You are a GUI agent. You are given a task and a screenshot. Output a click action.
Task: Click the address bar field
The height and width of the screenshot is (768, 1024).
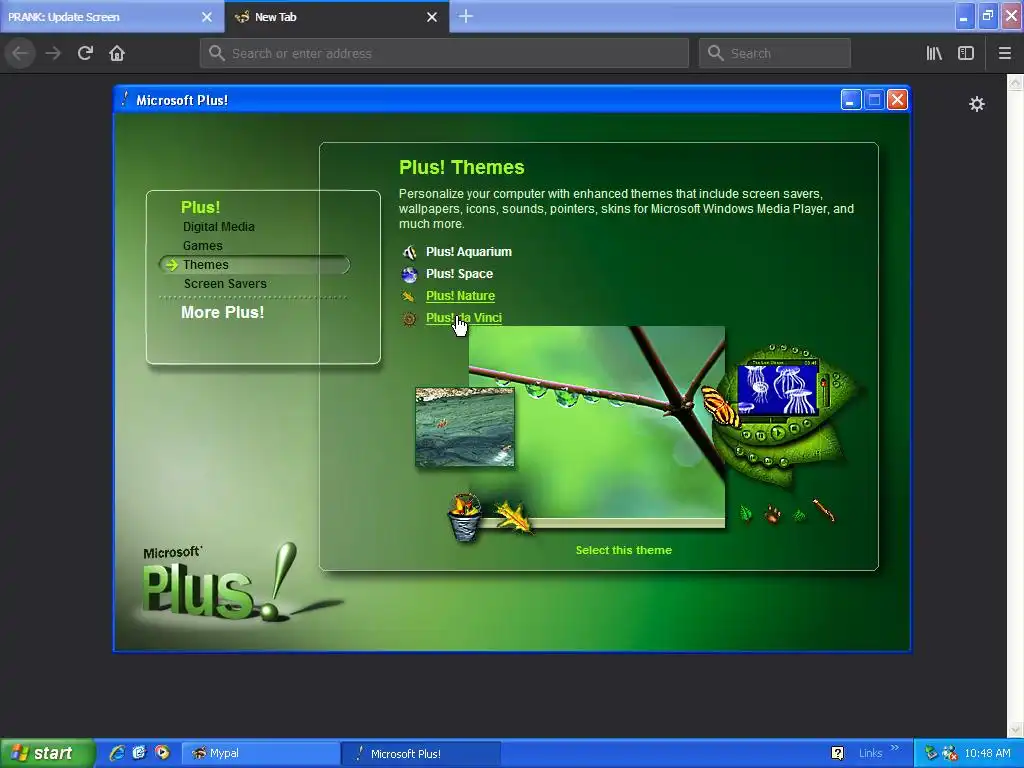(444, 53)
